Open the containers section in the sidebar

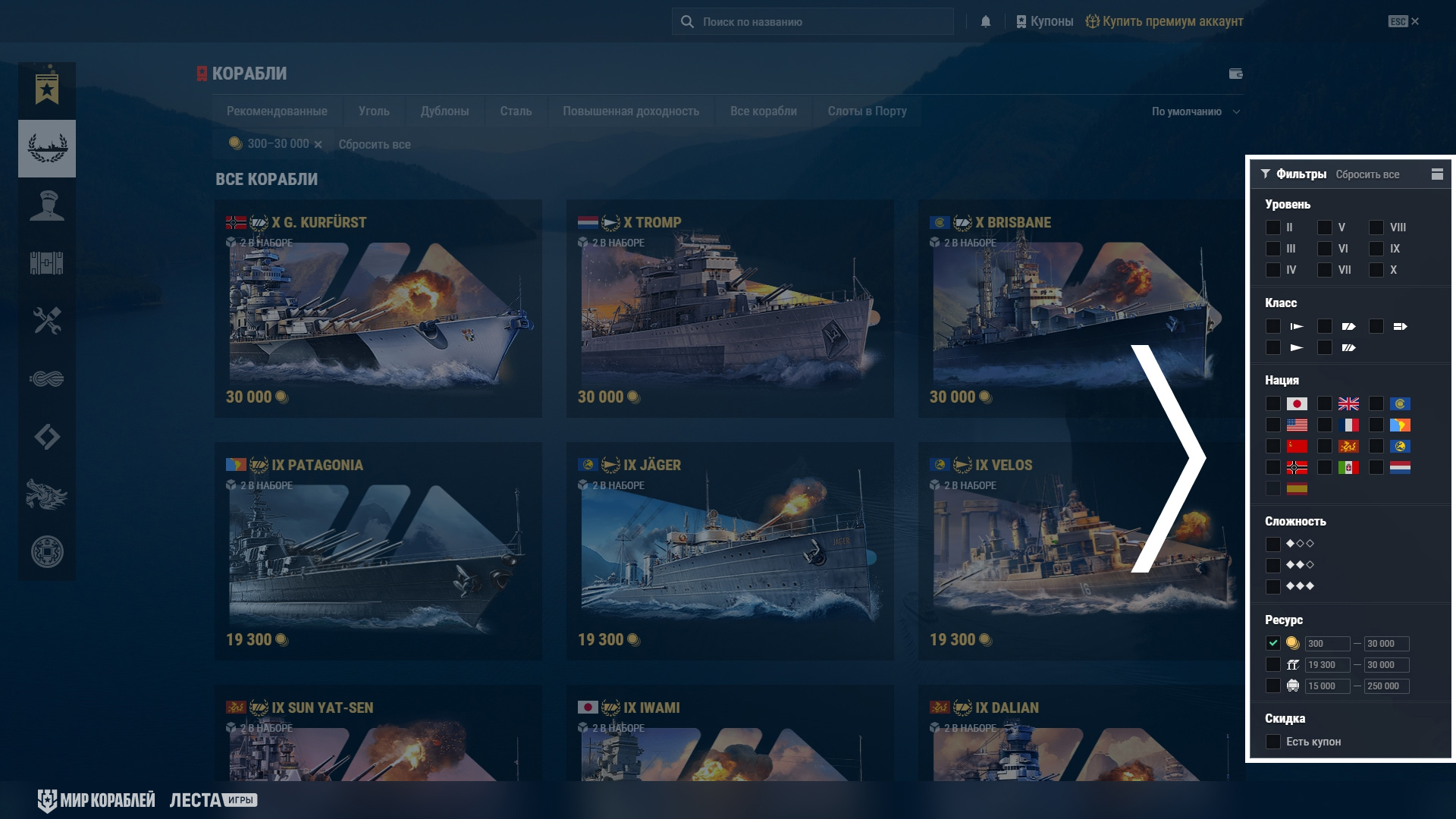(x=47, y=263)
